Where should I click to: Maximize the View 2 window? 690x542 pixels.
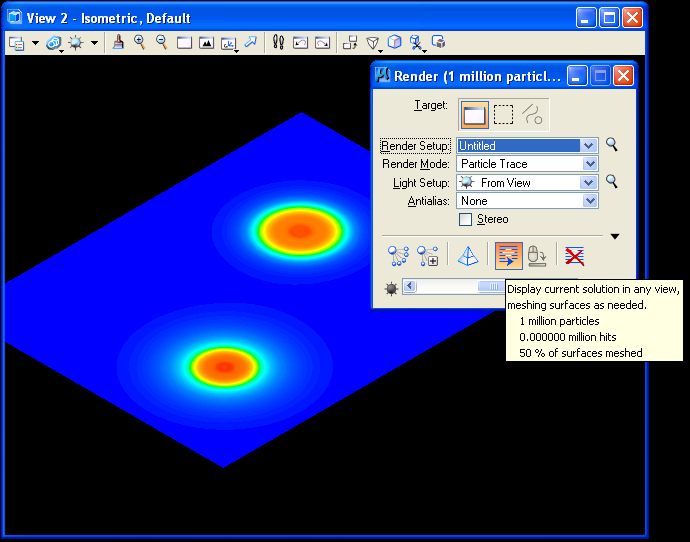click(609, 18)
